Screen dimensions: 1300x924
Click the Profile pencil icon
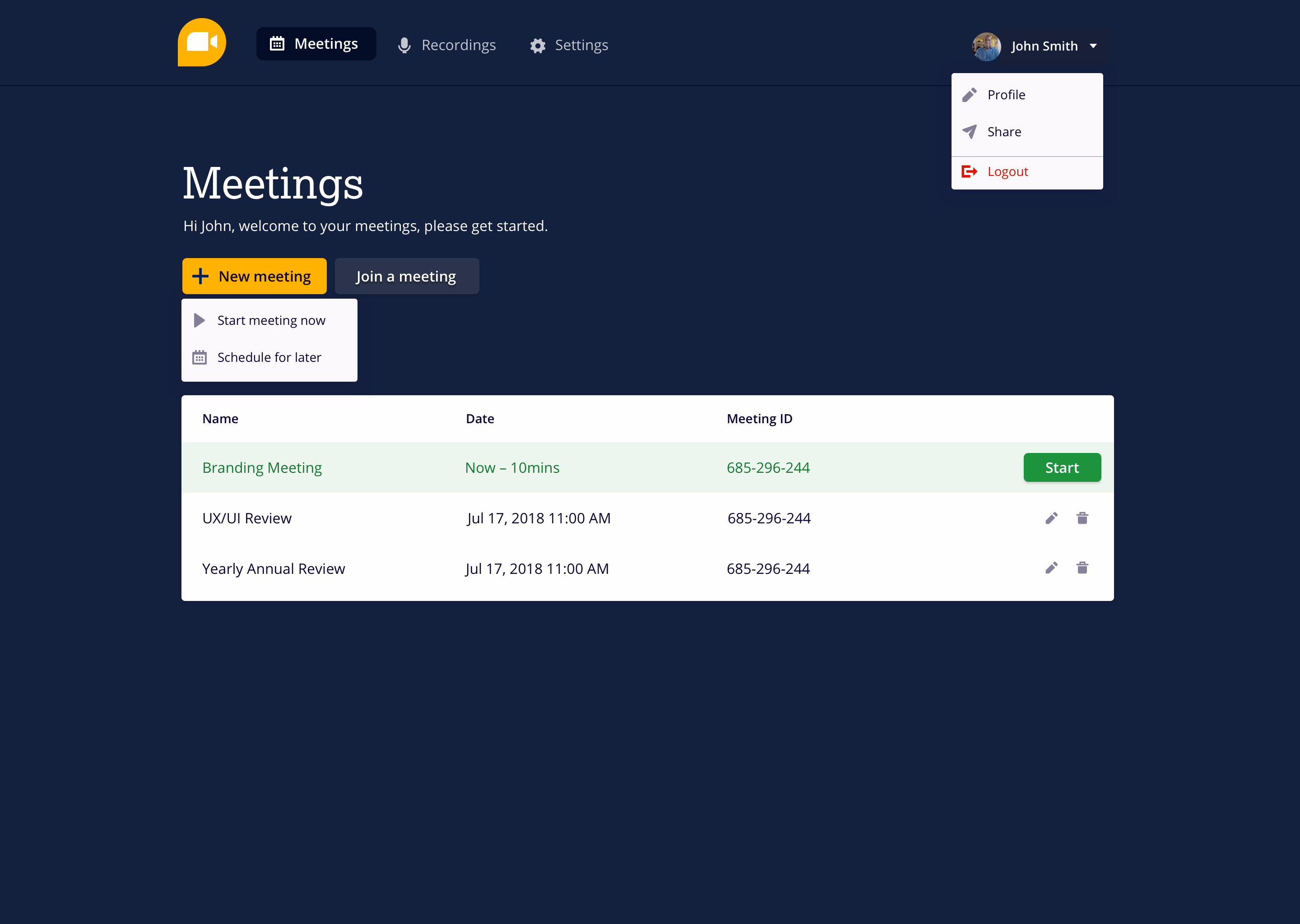pos(970,94)
